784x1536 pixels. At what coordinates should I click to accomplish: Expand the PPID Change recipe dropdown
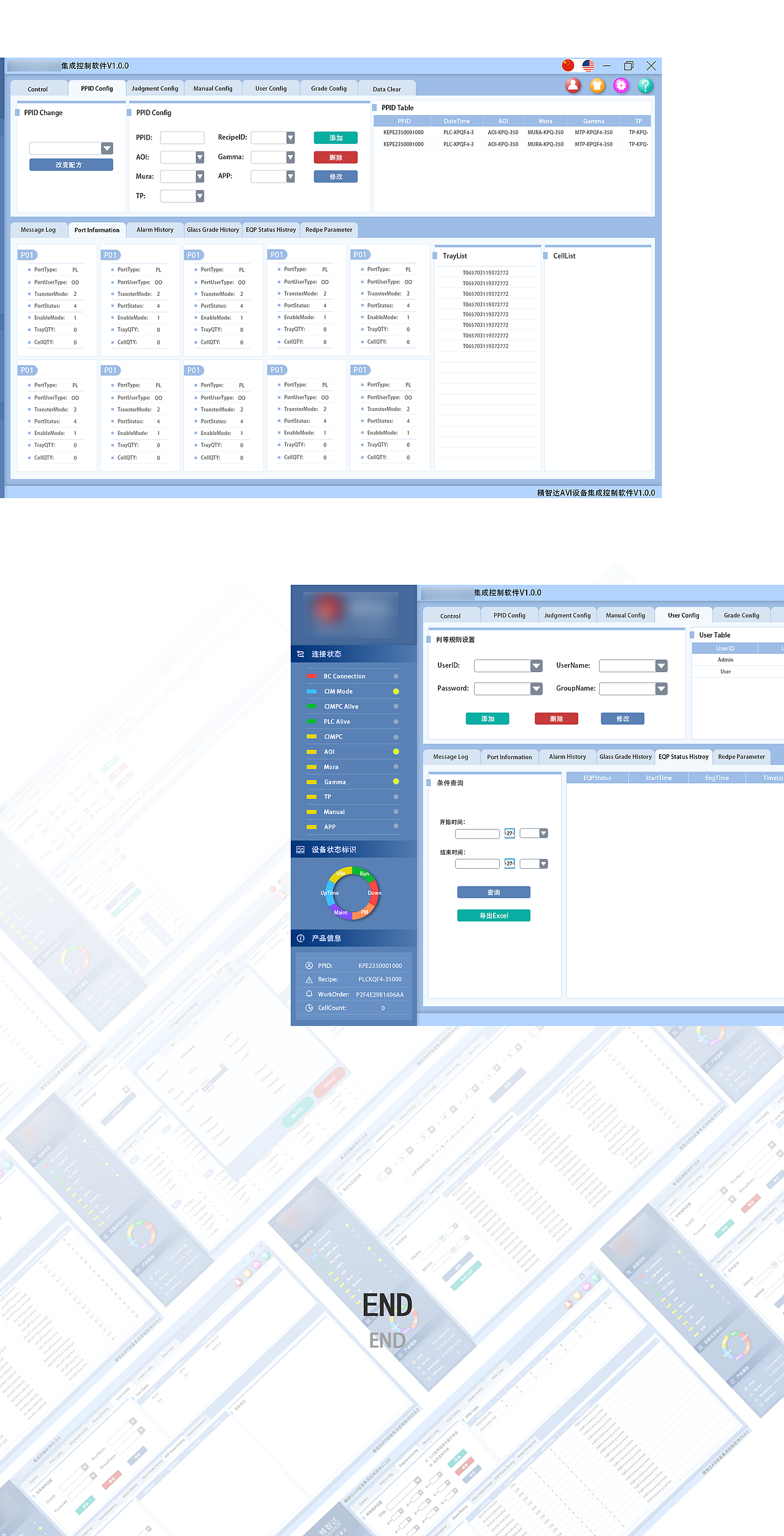(107, 148)
